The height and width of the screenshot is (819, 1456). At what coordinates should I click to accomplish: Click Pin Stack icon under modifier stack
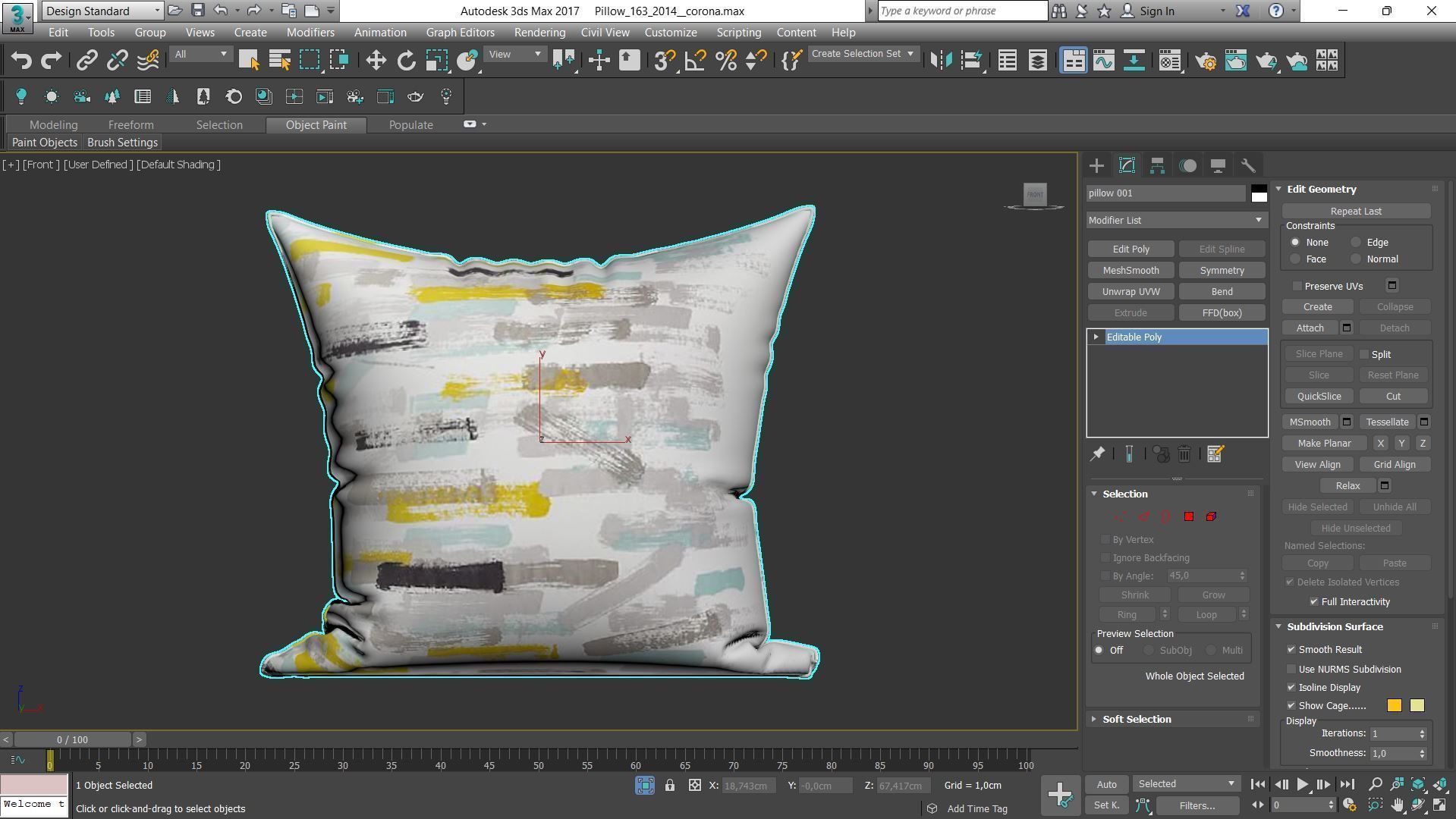click(x=1097, y=454)
